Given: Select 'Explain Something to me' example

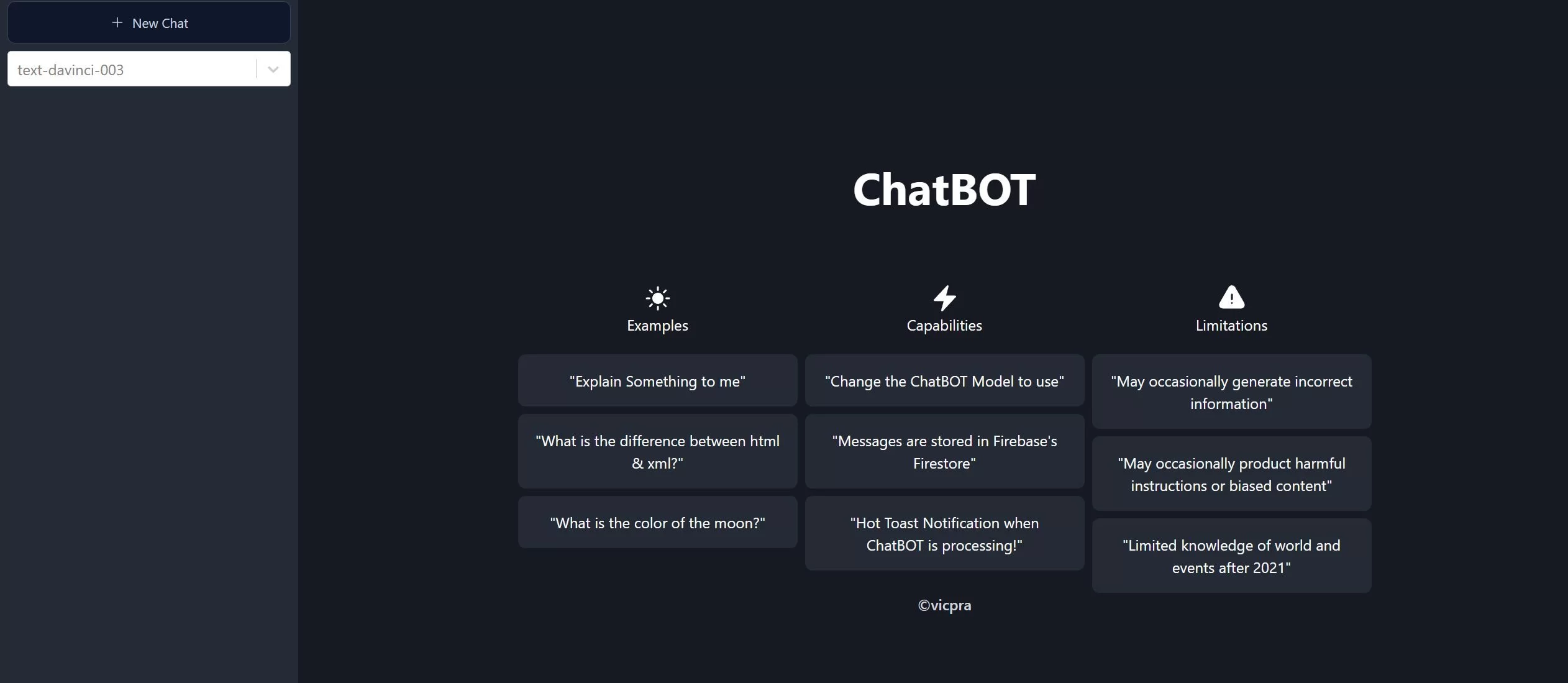Looking at the screenshot, I should tap(657, 381).
